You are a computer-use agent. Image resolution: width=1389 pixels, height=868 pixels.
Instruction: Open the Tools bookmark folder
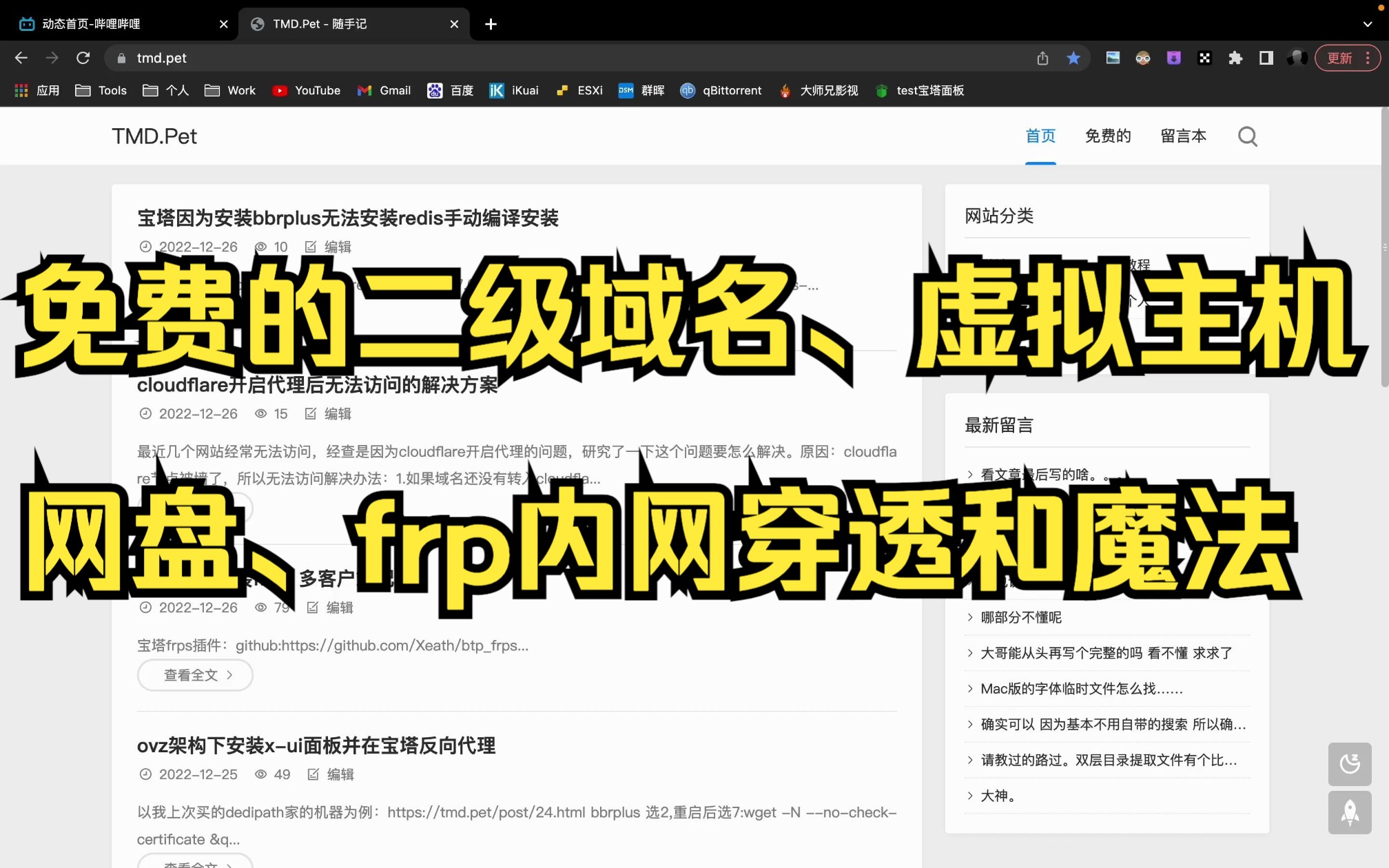coord(101,90)
